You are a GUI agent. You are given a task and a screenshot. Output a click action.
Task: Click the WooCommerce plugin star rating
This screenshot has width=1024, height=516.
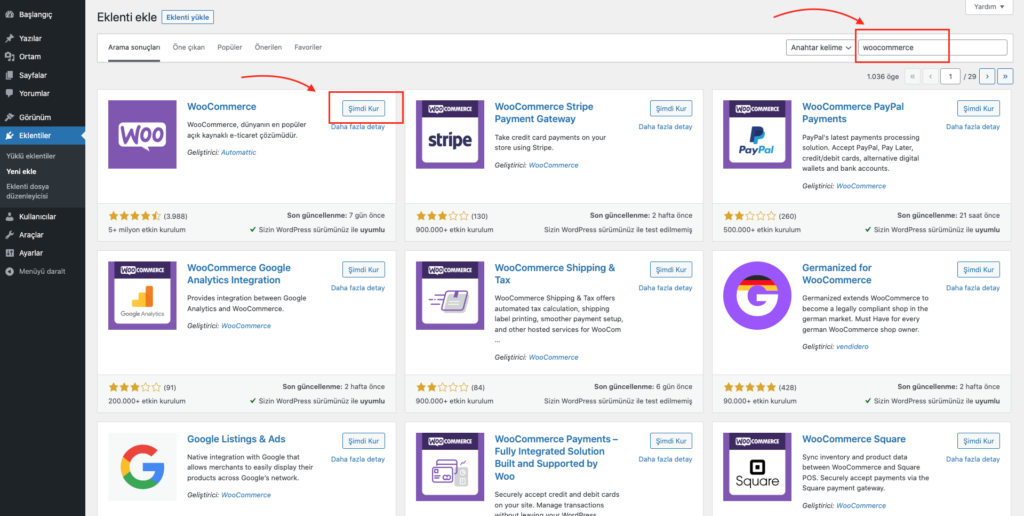tap(135, 216)
